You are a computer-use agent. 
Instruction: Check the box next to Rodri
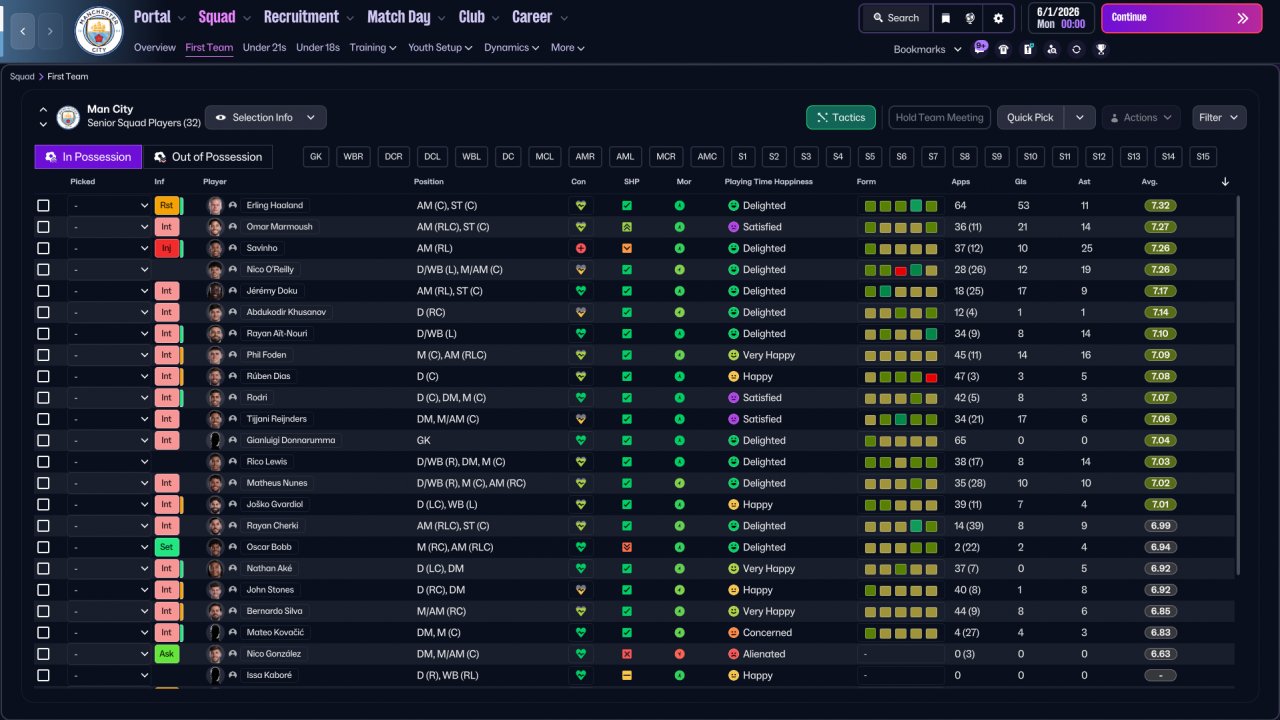[x=43, y=398]
